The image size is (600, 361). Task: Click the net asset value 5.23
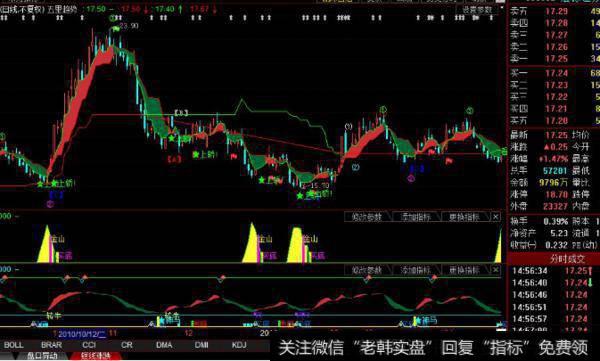click(559, 233)
